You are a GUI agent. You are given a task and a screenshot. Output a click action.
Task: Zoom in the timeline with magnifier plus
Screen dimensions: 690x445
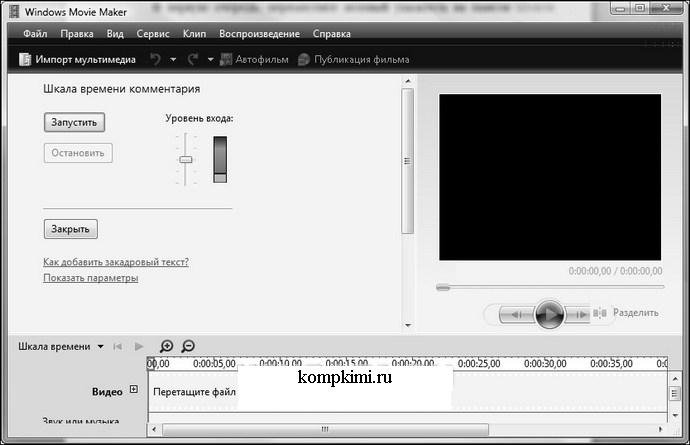click(167, 347)
